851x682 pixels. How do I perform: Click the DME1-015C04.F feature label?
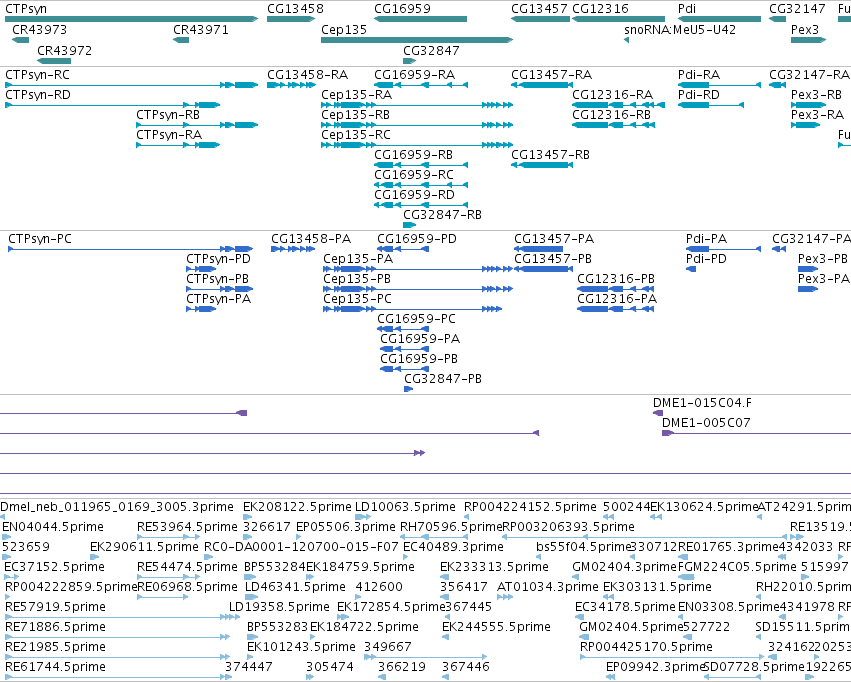point(702,403)
